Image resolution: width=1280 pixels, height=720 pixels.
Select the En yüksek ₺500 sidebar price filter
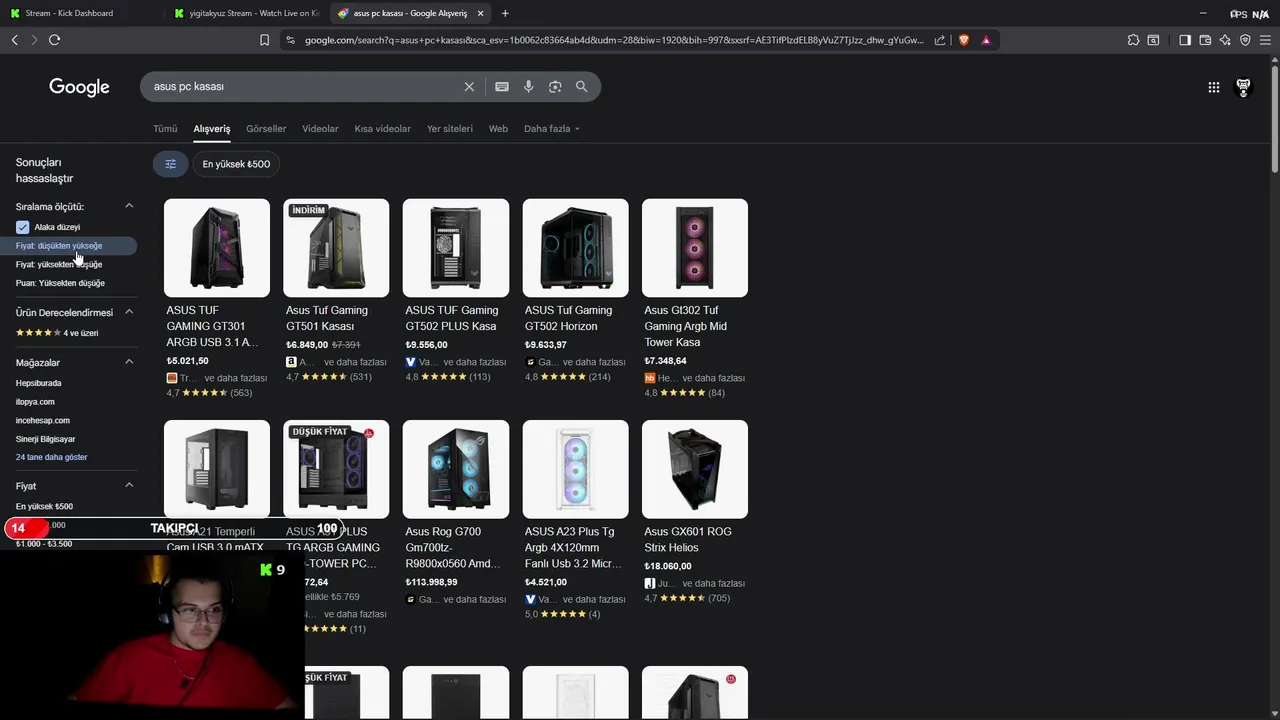[44, 507]
